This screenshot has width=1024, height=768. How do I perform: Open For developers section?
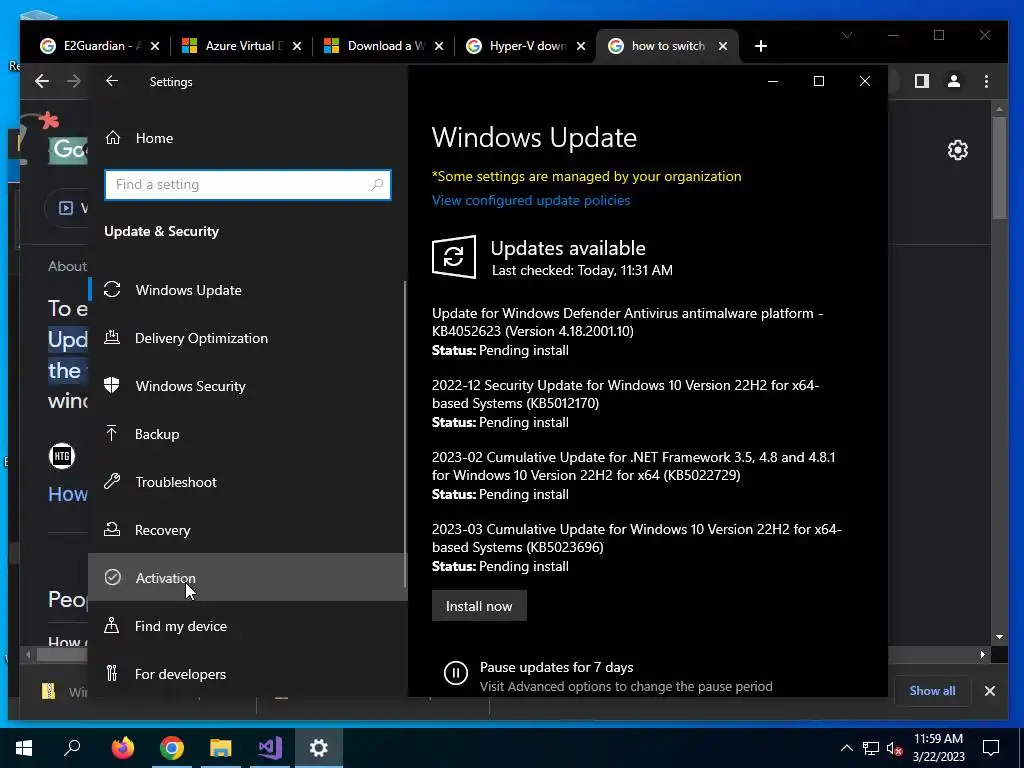coord(247,674)
